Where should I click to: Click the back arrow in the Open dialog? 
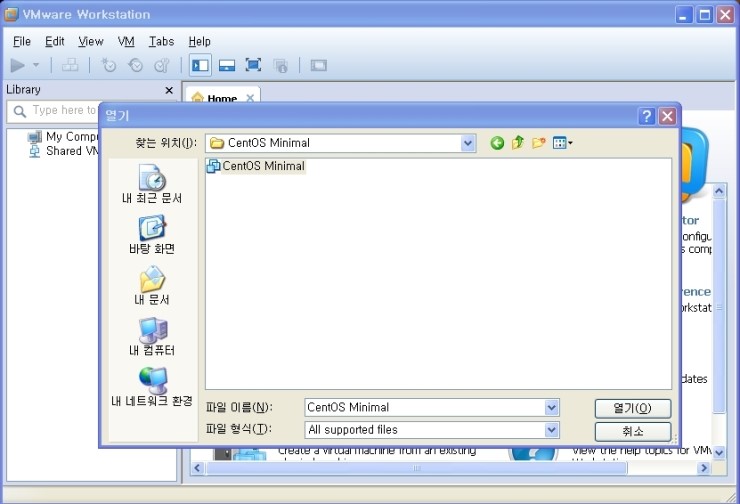[497, 143]
